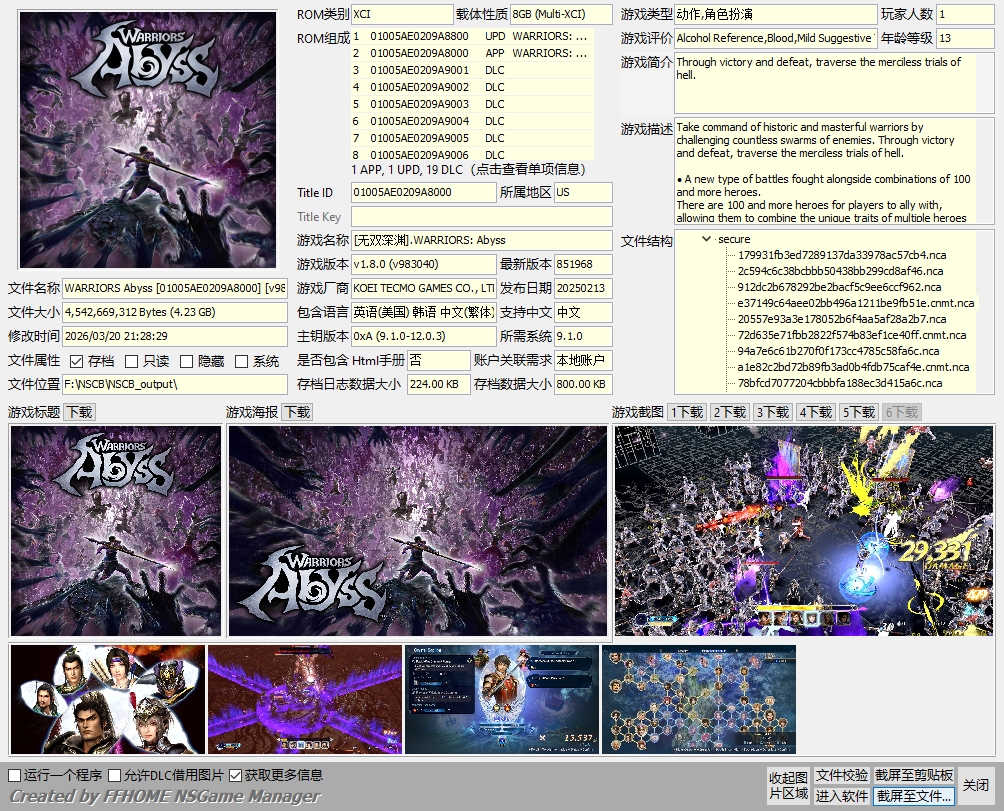This screenshot has width=1004, height=811.
Task: Click 下载 button next to 游戏标题
Action: 80,412
